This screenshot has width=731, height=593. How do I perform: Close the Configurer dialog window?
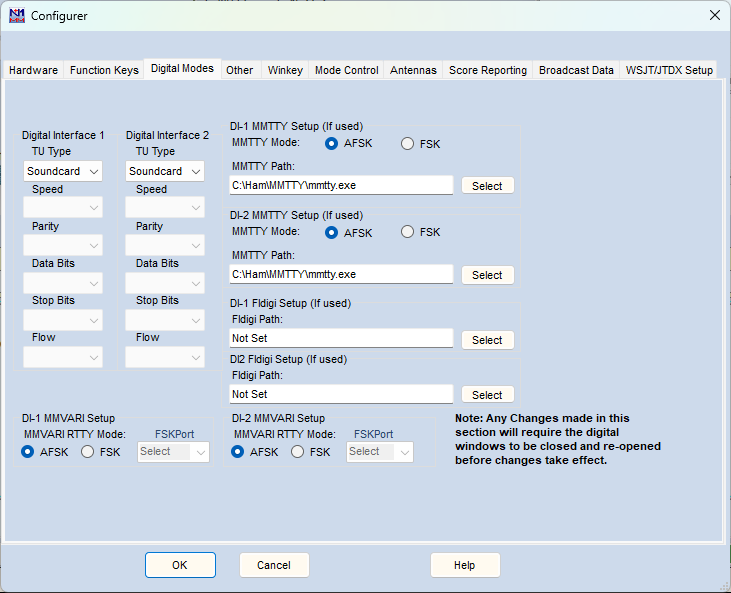[714, 15]
